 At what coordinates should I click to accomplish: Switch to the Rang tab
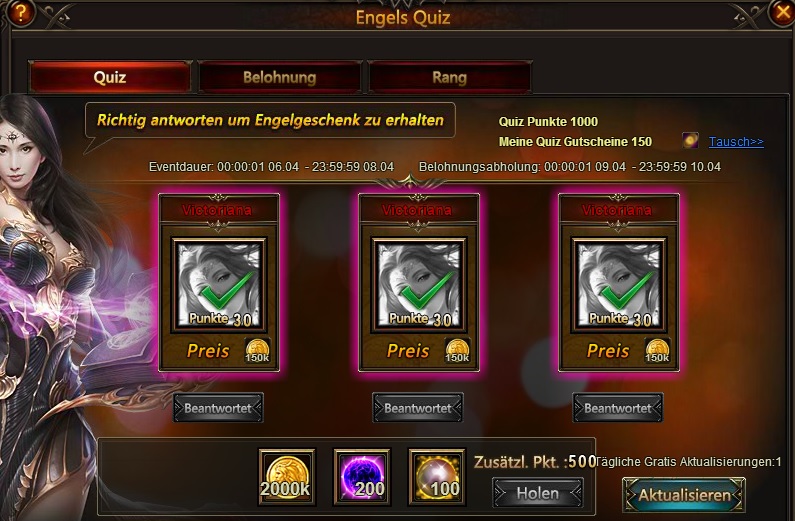(450, 77)
